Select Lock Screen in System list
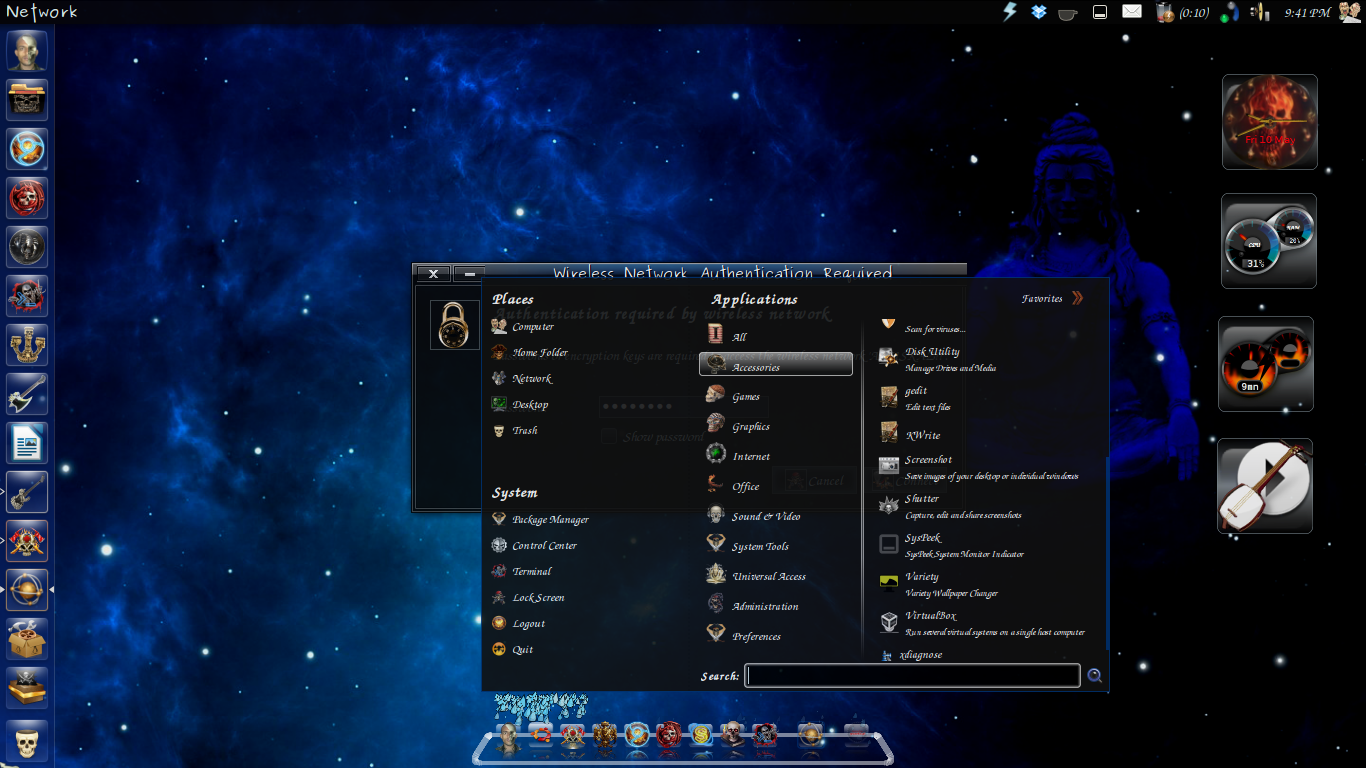Image resolution: width=1366 pixels, height=768 pixels. point(528,598)
